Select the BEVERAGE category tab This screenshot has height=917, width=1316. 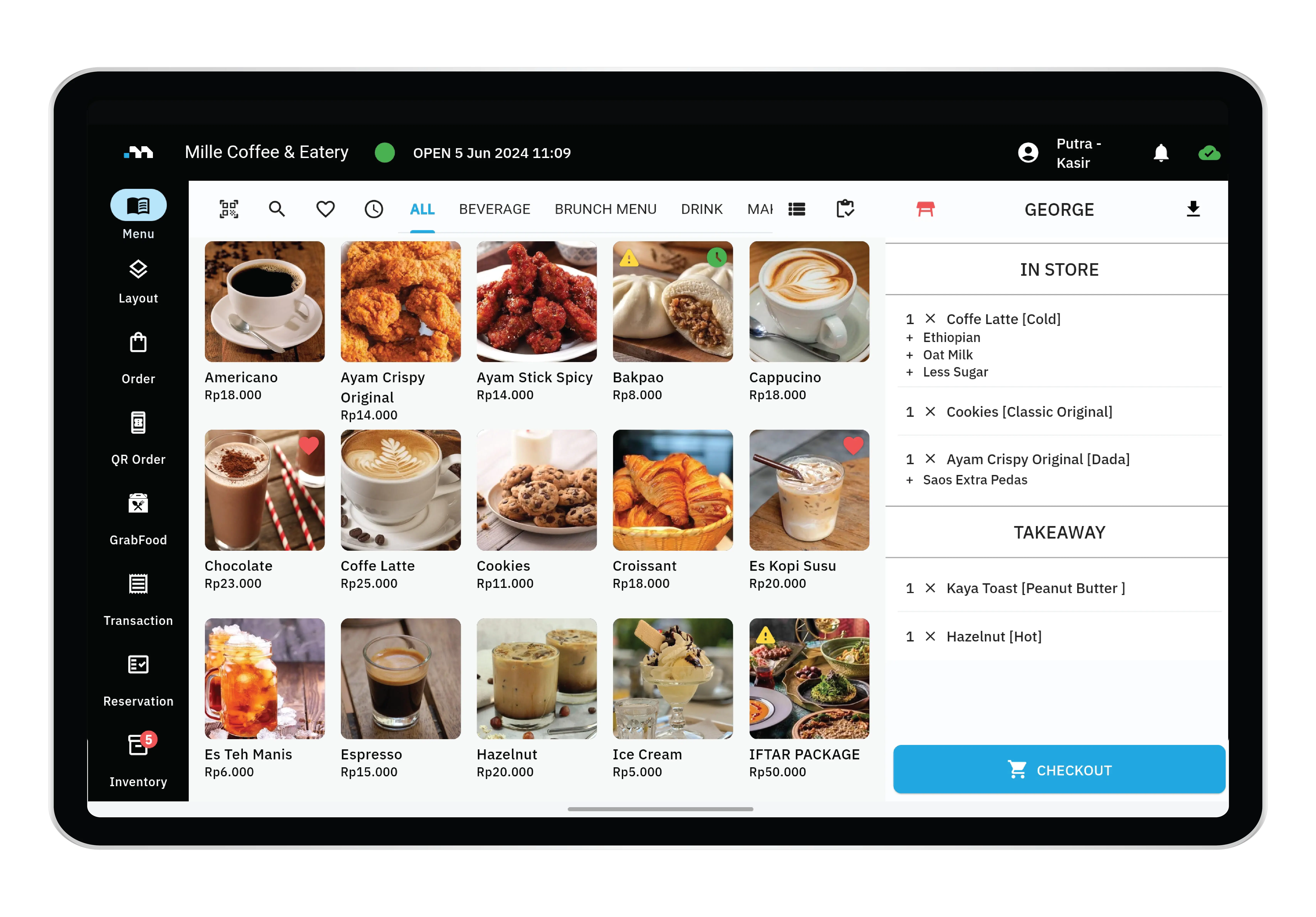pyautogui.click(x=495, y=209)
